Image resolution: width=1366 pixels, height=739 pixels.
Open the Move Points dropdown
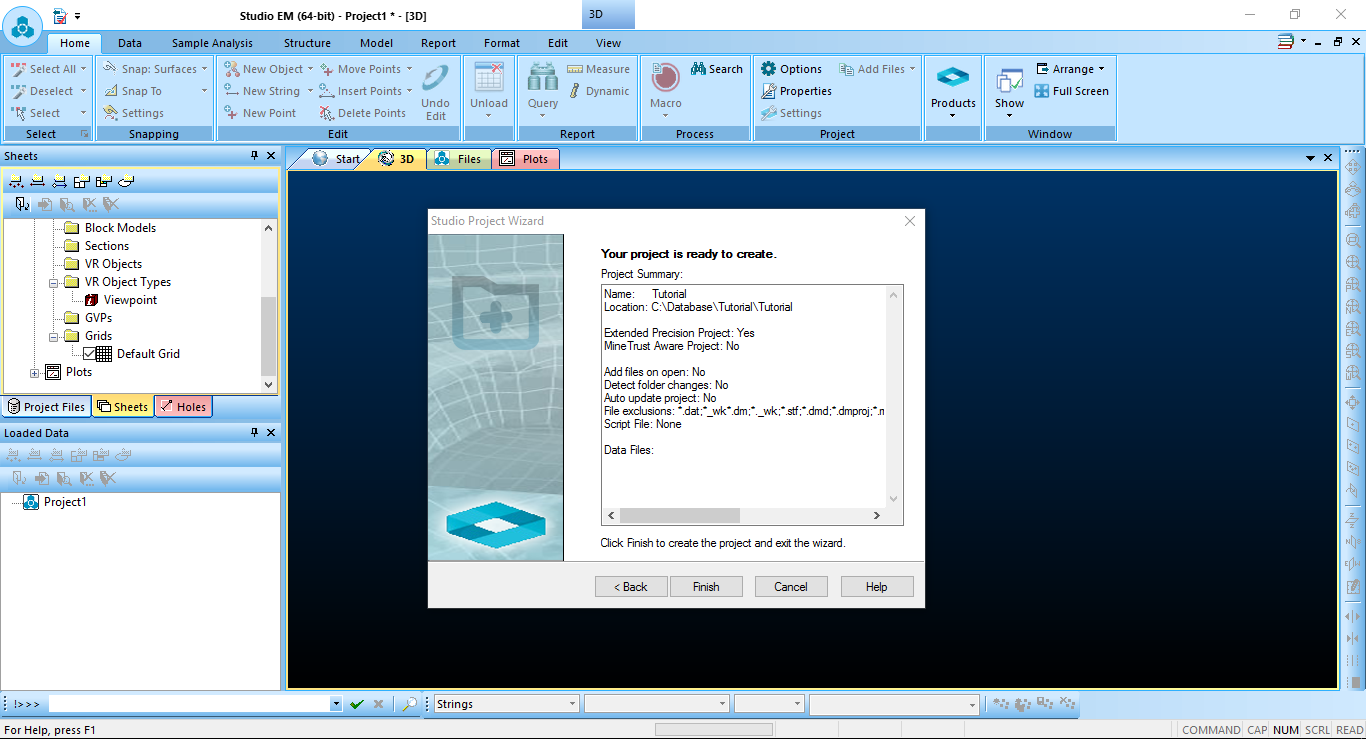(x=409, y=69)
